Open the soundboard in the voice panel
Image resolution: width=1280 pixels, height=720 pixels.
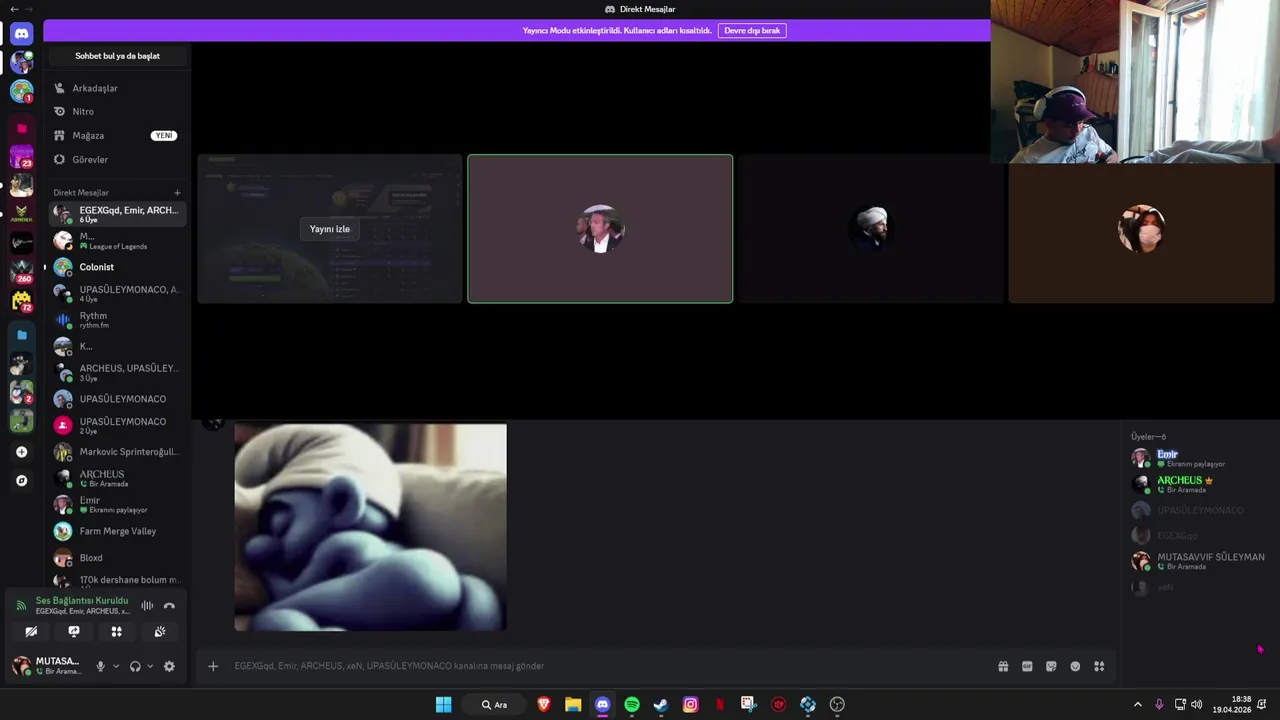pyautogui.click(x=159, y=632)
